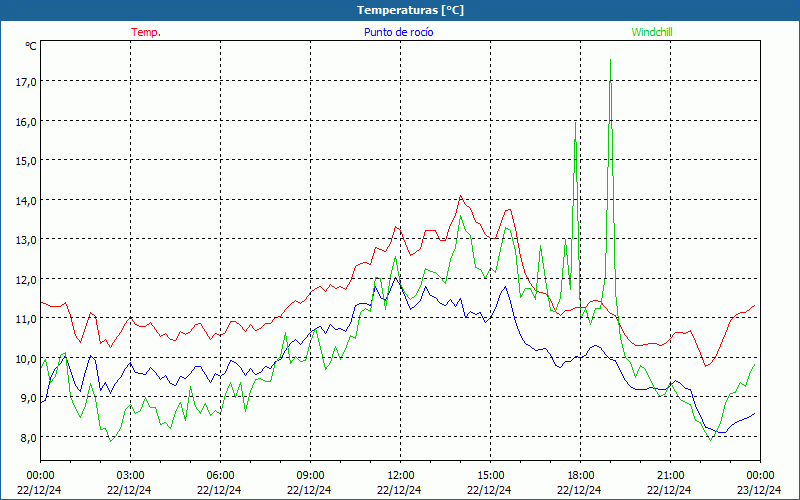Click the 18:00 time axis label
Viewport: 800px width, 500px height.
580,475
